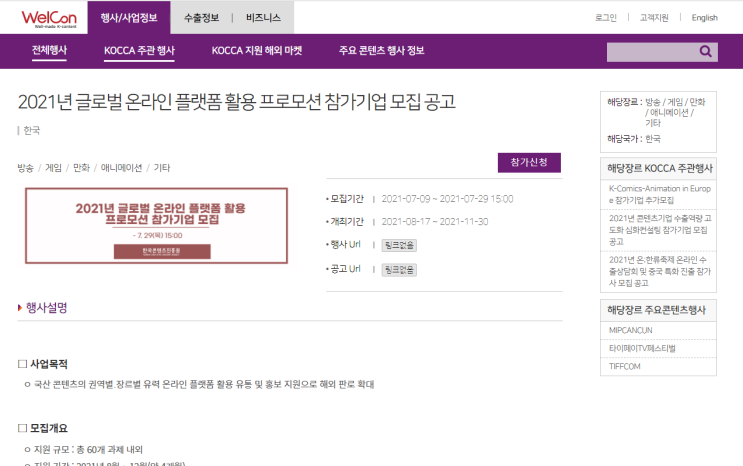Click the 고객지원 link
743x466 pixels.
(x=654, y=18)
